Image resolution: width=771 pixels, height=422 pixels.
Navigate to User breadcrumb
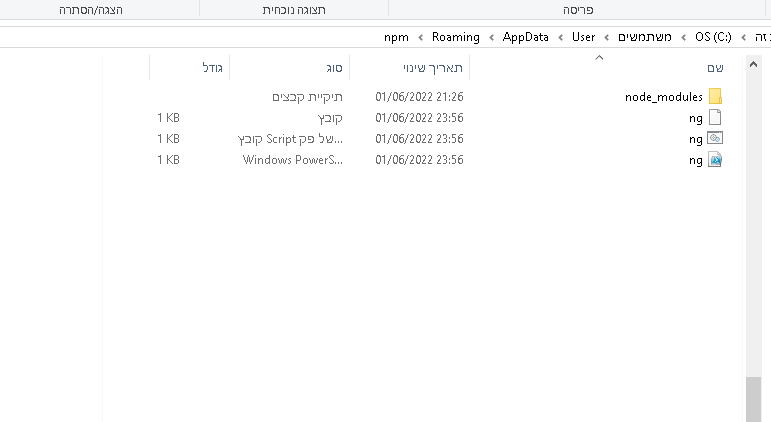(584, 37)
